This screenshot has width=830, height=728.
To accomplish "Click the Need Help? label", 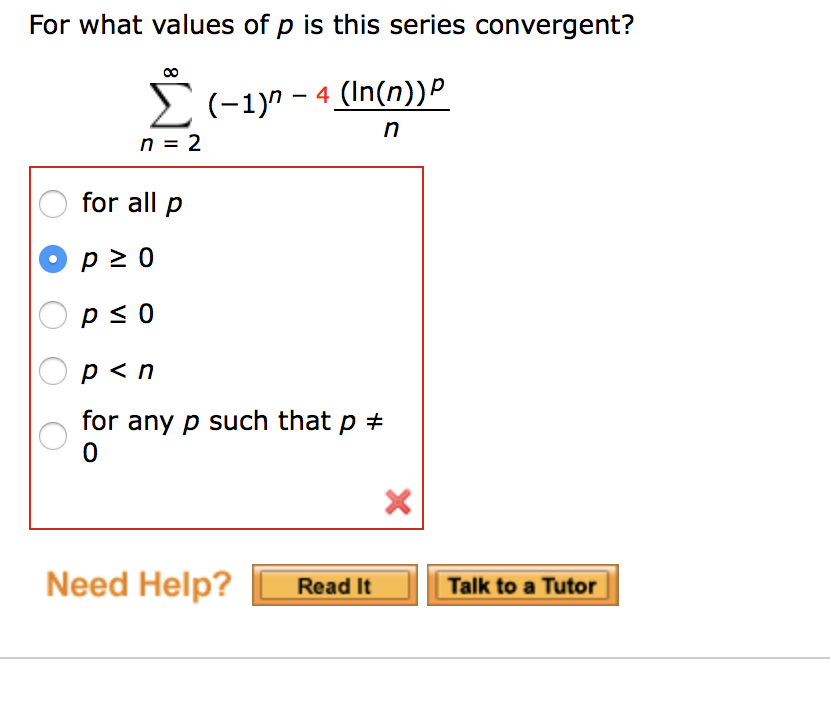I will point(138,584).
